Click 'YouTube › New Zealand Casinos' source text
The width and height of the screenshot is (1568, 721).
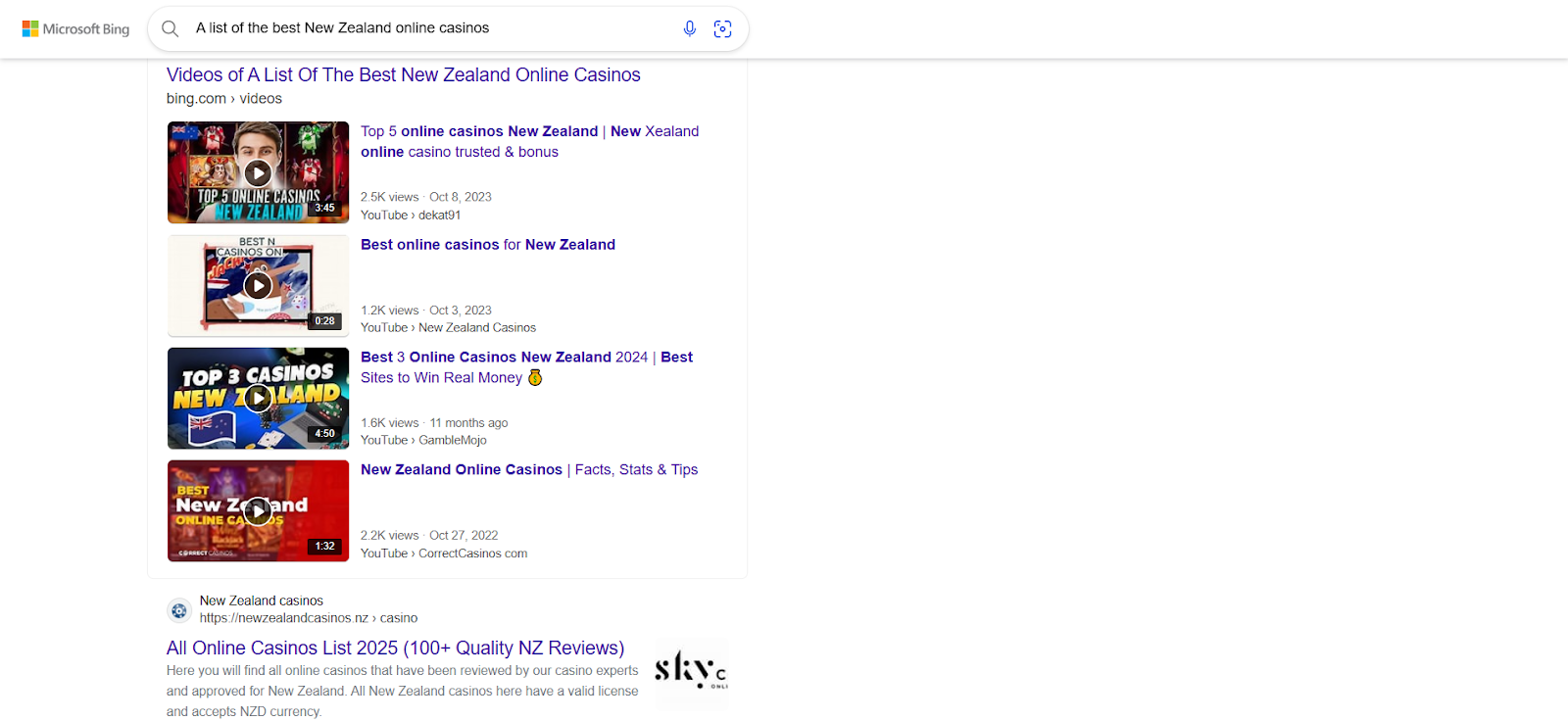(448, 328)
